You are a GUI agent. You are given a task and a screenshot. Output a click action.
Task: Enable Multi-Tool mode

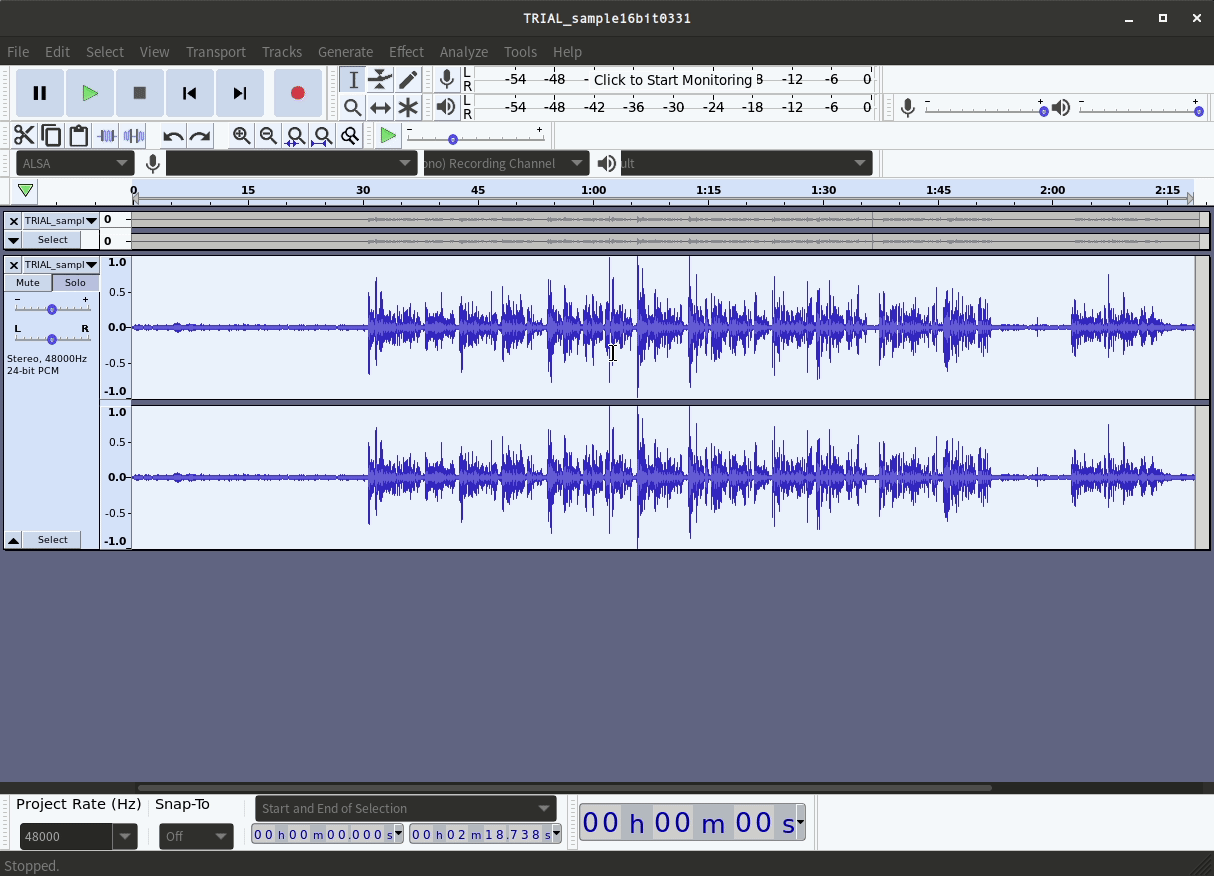pyautogui.click(x=409, y=107)
